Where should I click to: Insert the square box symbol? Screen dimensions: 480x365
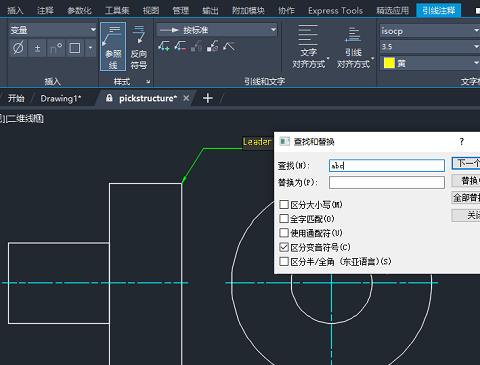[75, 48]
